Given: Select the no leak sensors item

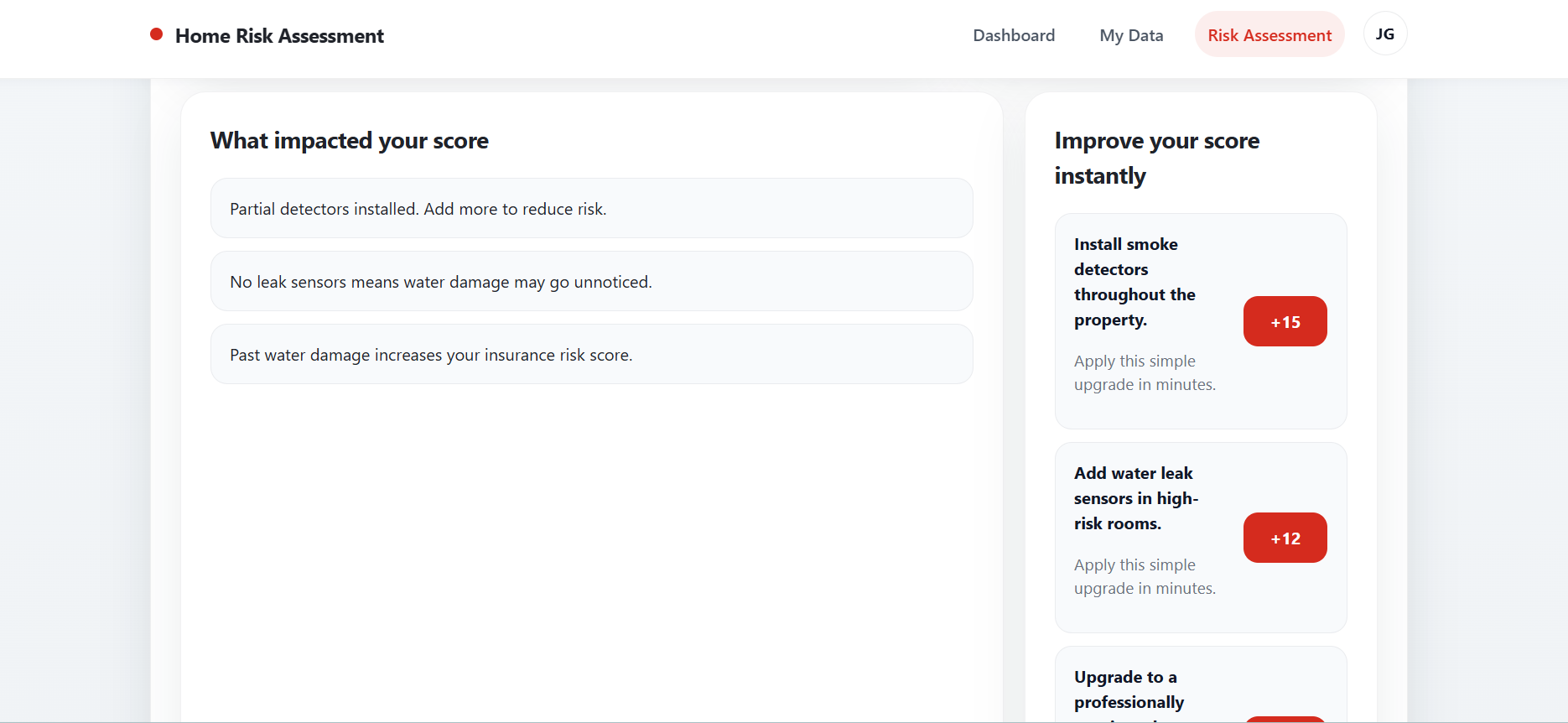Looking at the screenshot, I should (591, 281).
